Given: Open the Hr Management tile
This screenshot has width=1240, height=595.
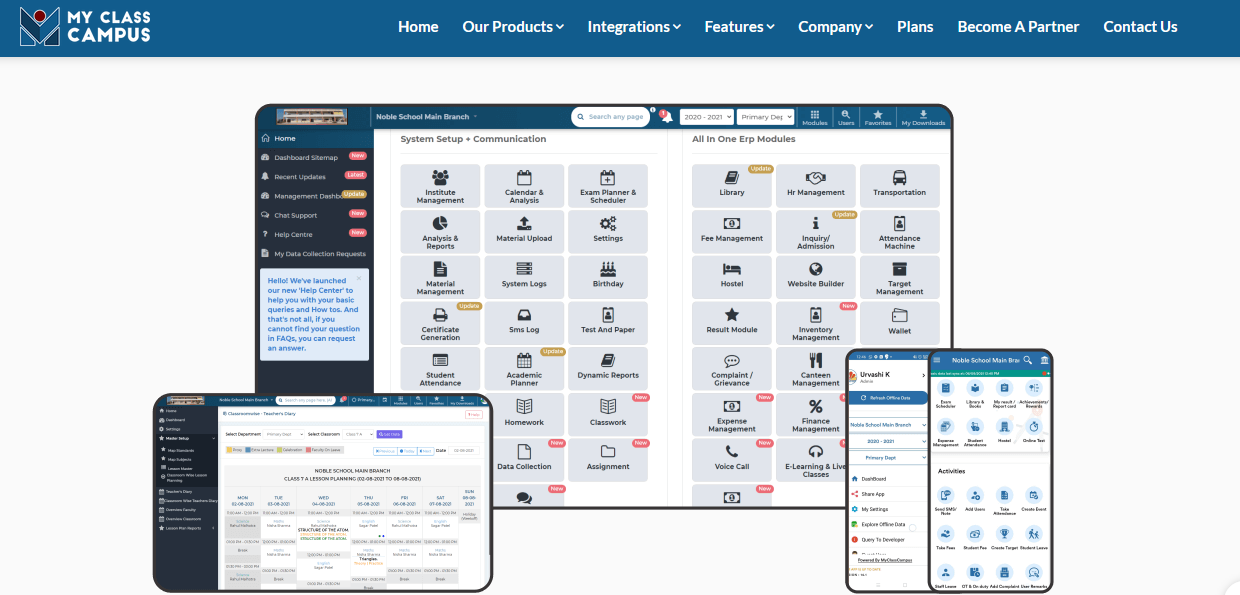Looking at the screenshot, I should [816, 186].
